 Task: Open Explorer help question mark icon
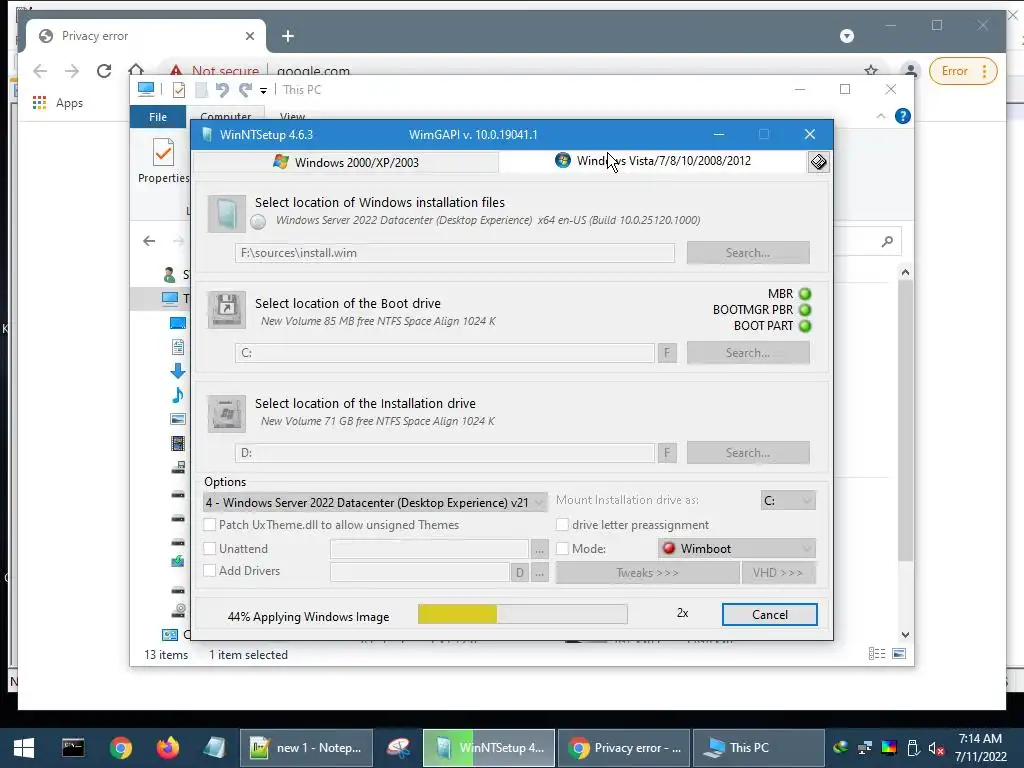[903, 116]
